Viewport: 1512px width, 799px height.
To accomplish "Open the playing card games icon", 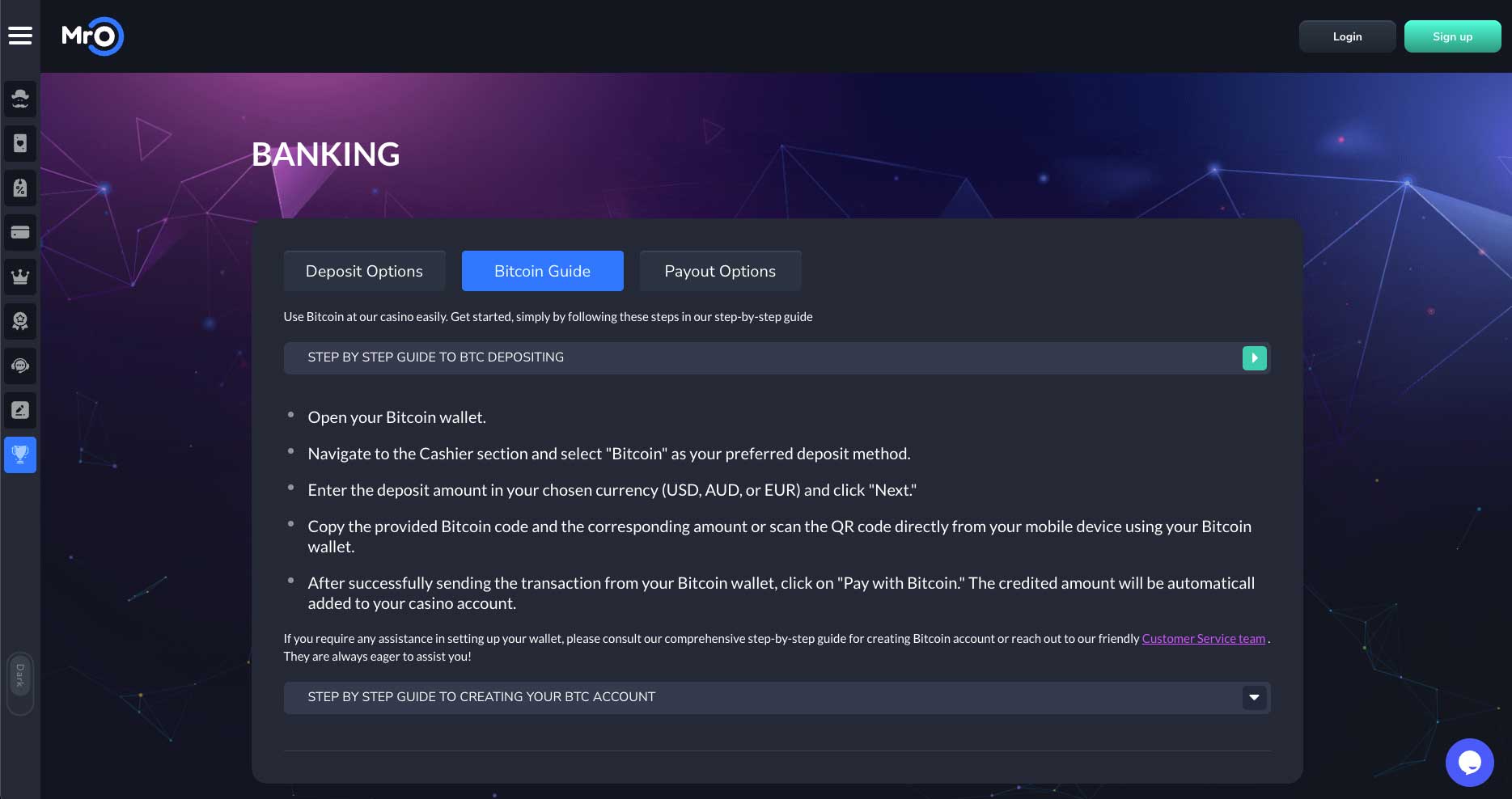I will (20, 143).
